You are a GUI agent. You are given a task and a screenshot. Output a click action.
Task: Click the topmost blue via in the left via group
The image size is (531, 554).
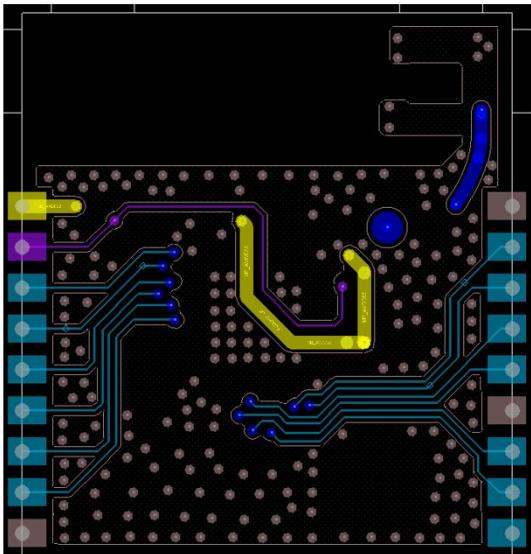tap(175, 252)
